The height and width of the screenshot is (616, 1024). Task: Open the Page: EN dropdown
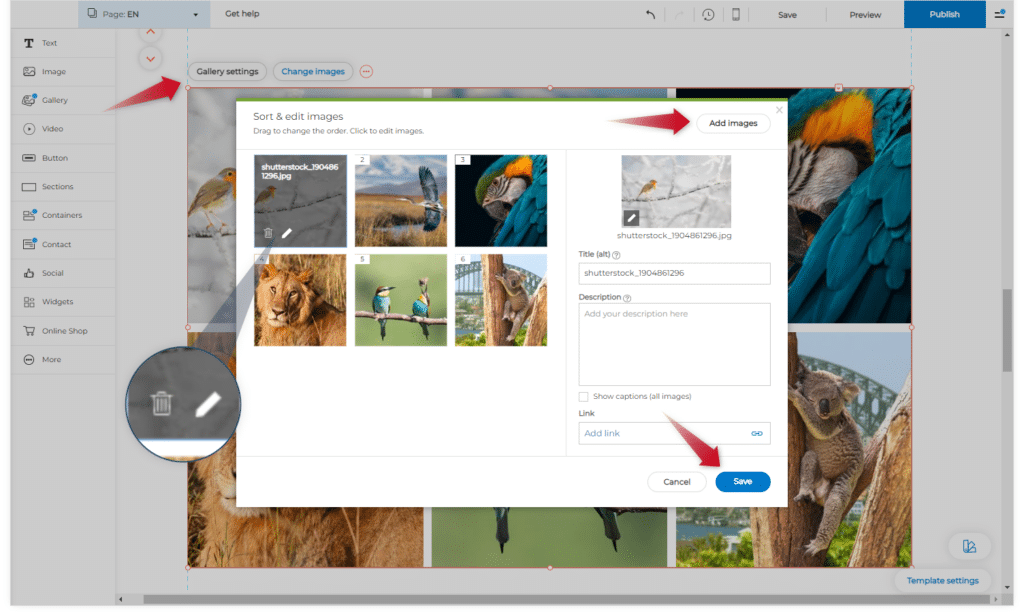[x=144, y=14]
